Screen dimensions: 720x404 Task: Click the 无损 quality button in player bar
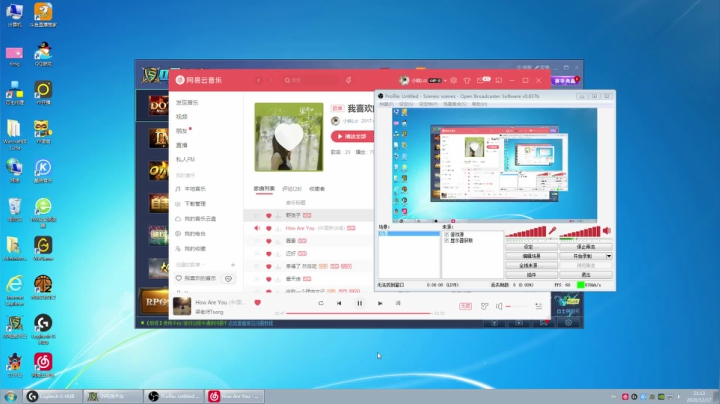point(465,306)
